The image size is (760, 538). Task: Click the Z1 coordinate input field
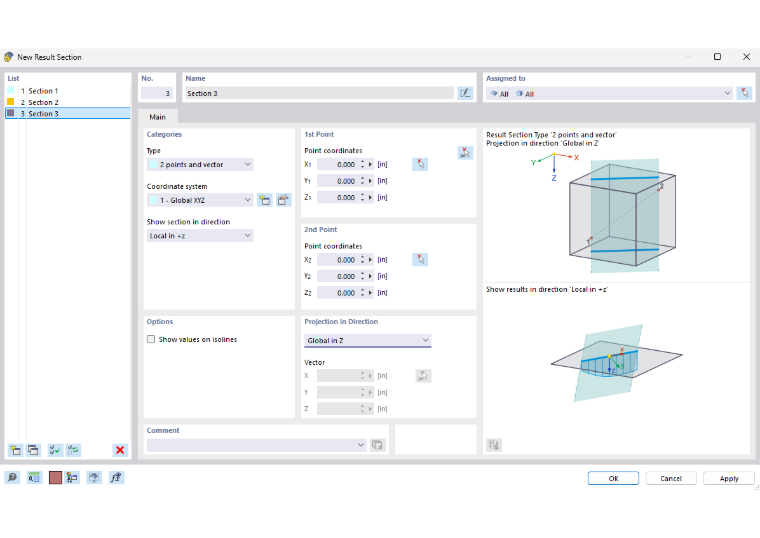(x=338, y=197)
